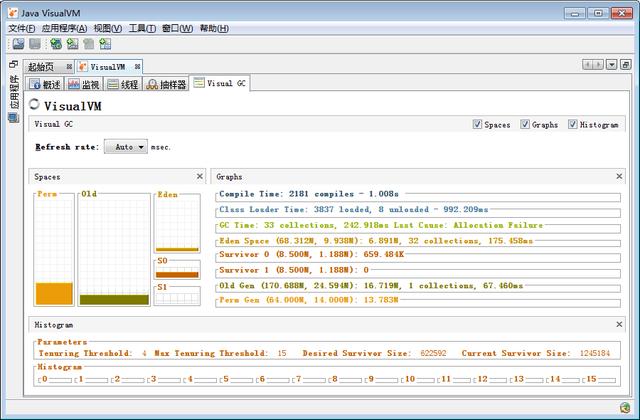The height and width of the screenshot is (420, 640).
Task: Click the S1 survivor space box
Action: (x=177, y=298)
